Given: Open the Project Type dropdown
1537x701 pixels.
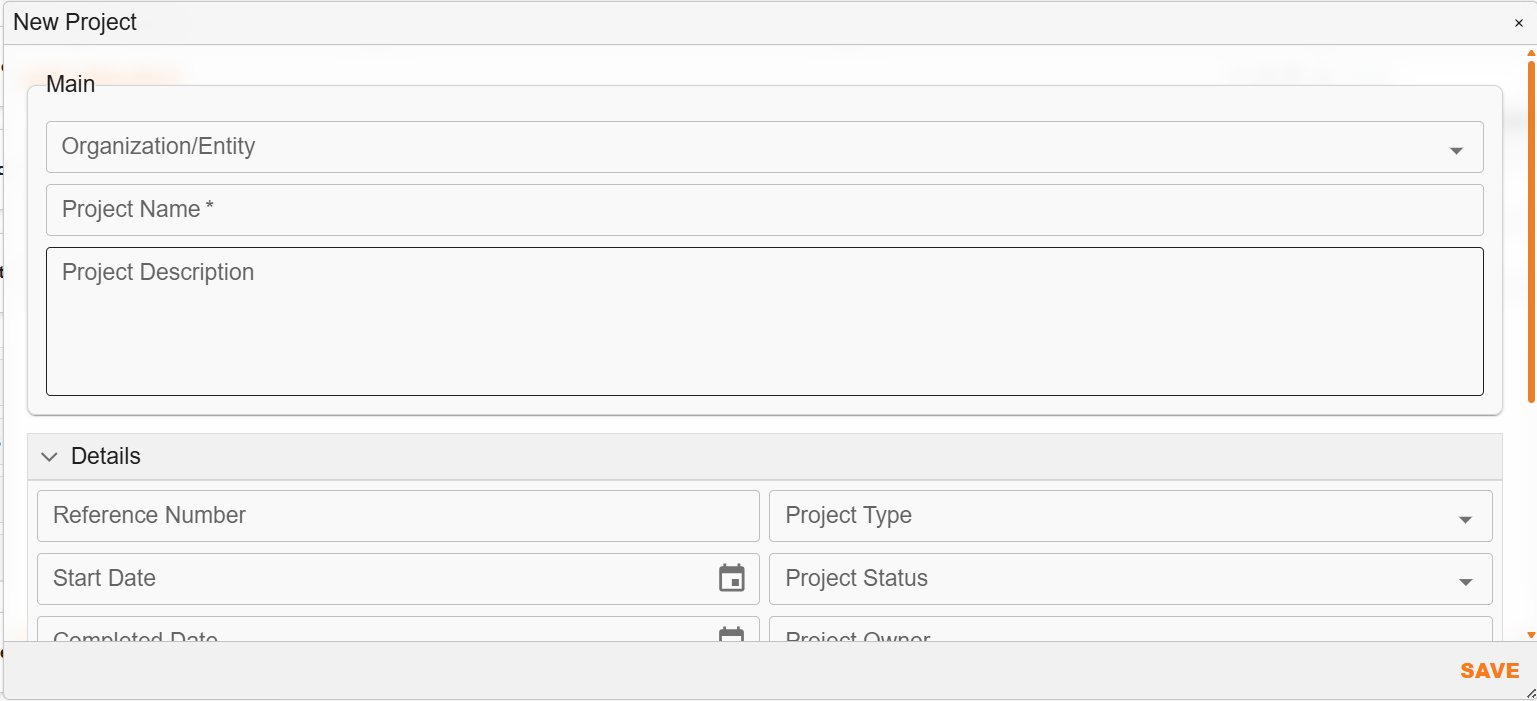Looking at the screenshot, I should coord(1100,516).
